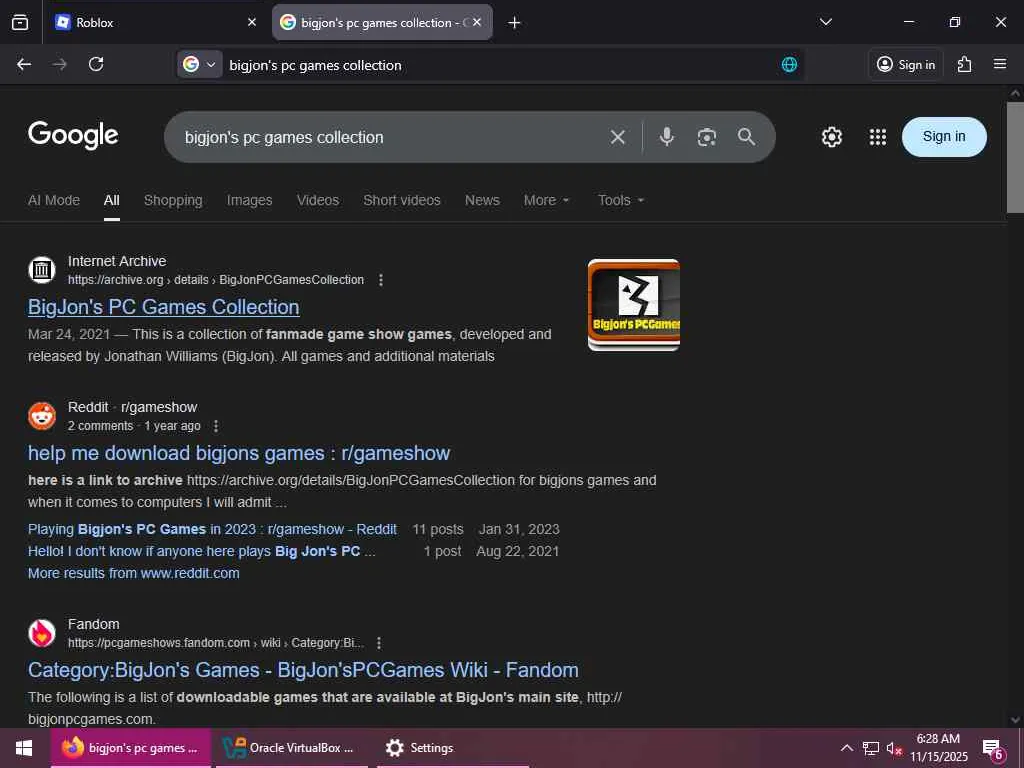Click the Bigjon's PCGames thumbnail image
The width and height of the screenshot is (1024, 768).
[x=633, y=305]
